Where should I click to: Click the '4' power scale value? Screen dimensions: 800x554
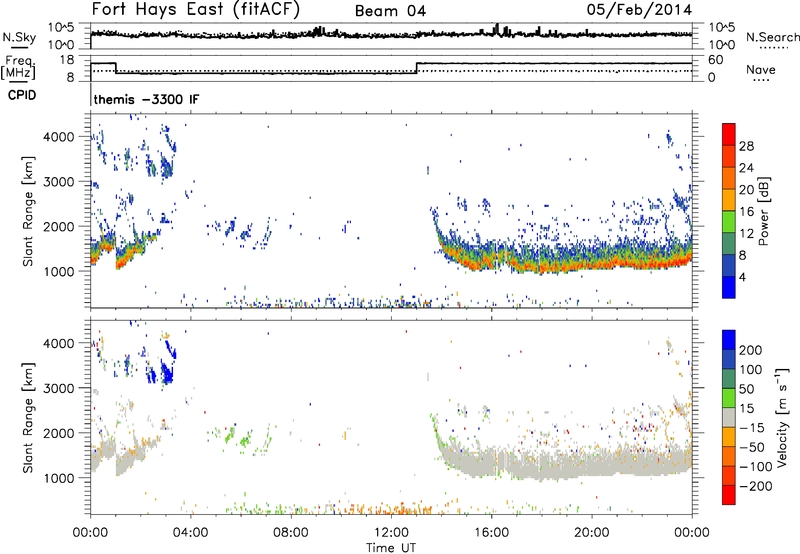pyautogui.click(x=742, y=277)
